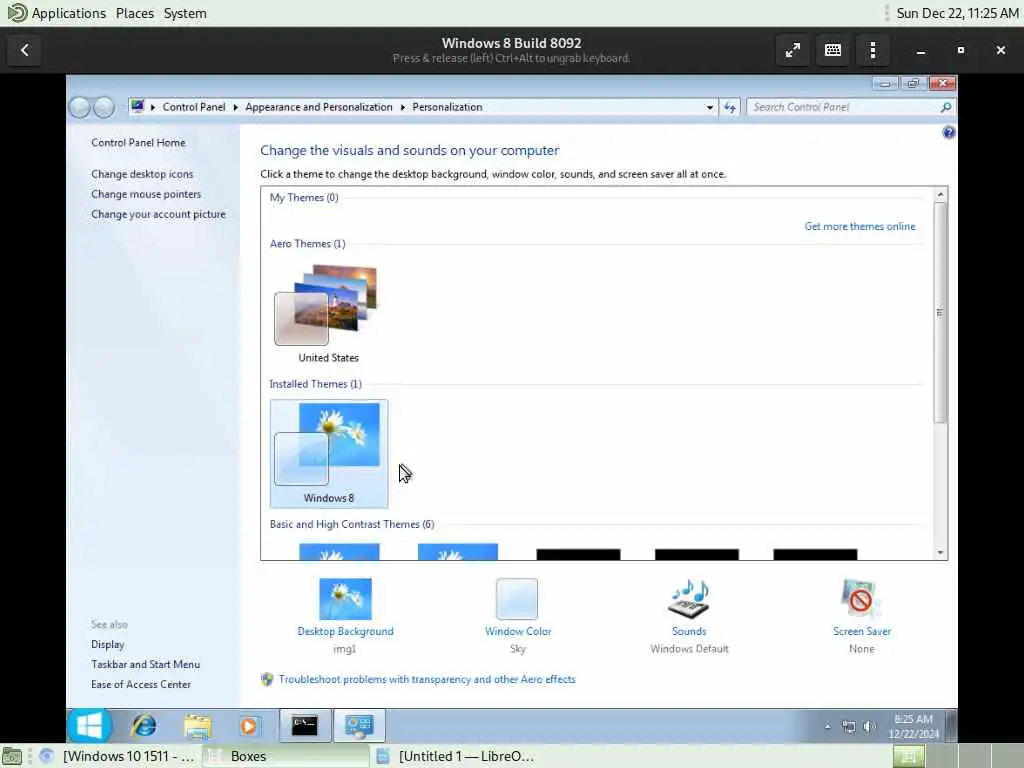Open the Display link
Image resolution: width=1024 pixels, height=768 pixels.
click(x=108, y=645)
